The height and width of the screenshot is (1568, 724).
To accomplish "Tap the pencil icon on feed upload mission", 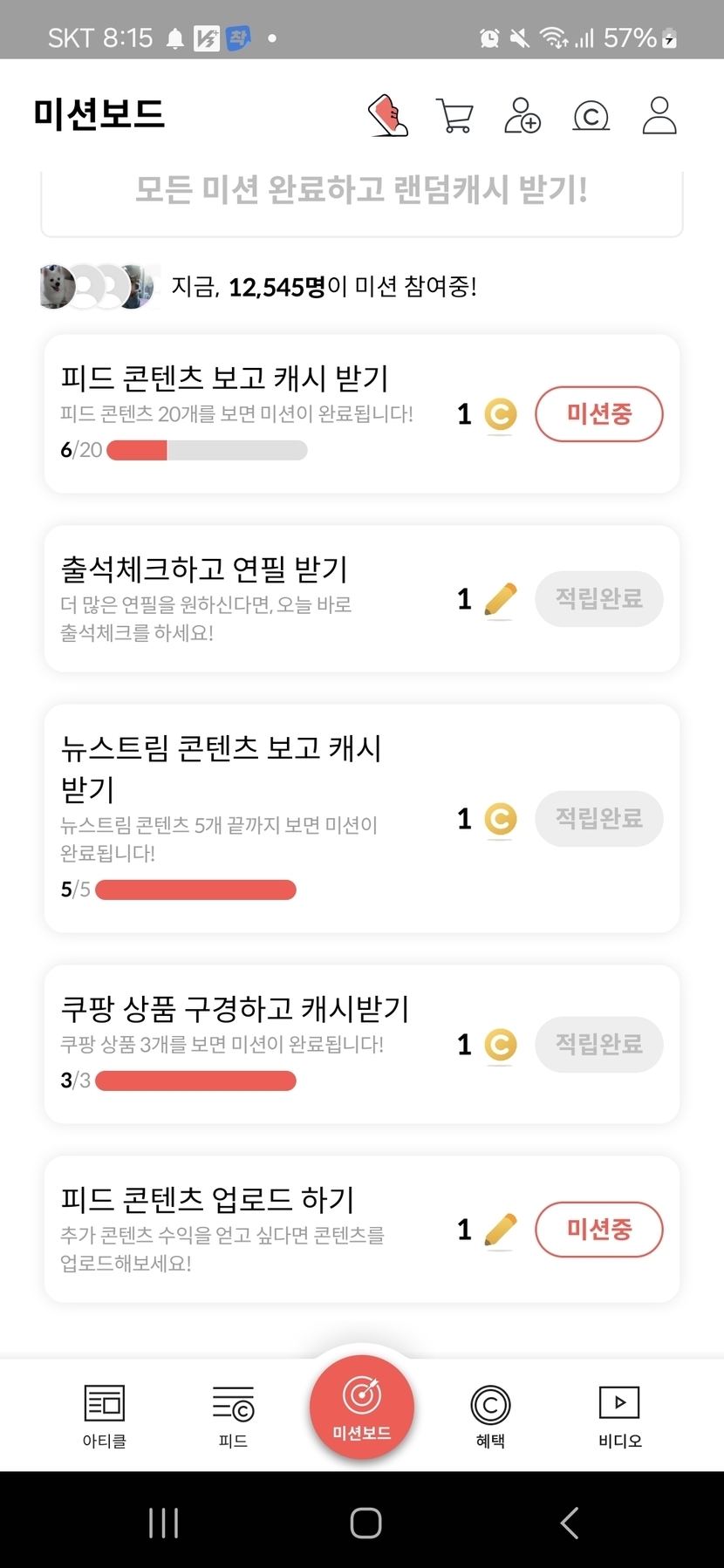I will (500, 1230).
